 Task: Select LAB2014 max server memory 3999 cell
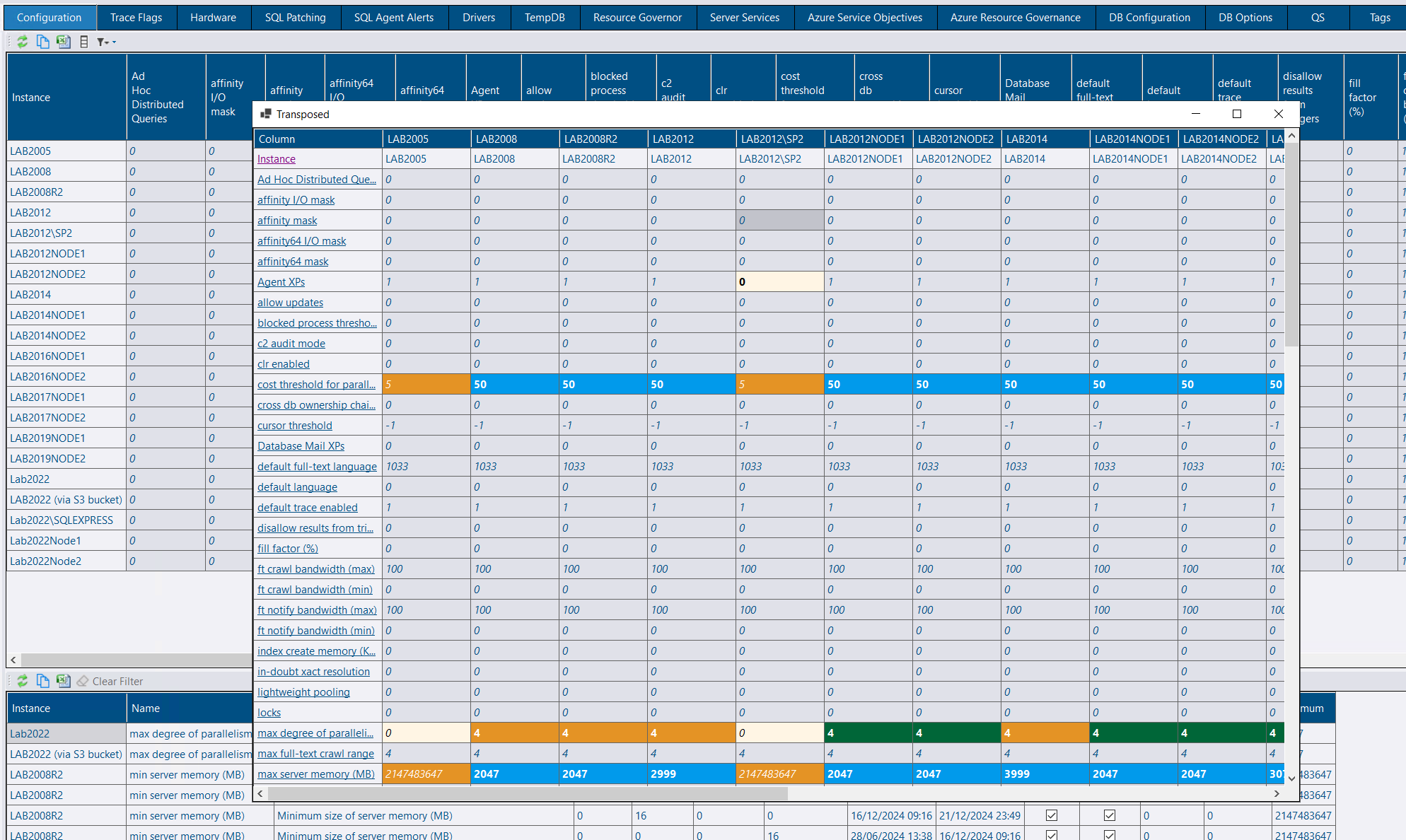pos(1045,774)
